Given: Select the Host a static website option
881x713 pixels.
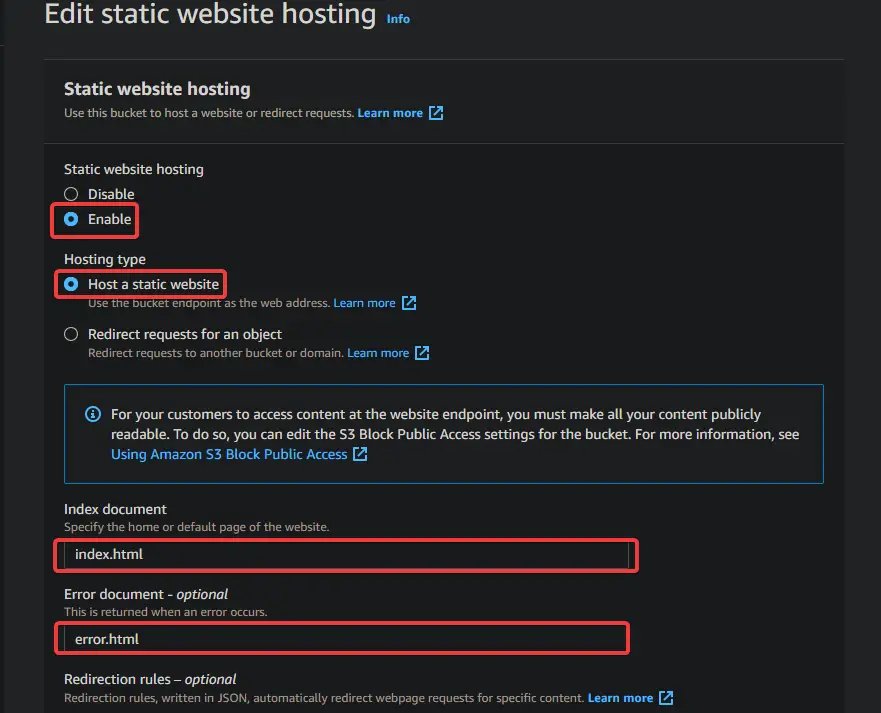Looking at the screenshot, I should coord(71,284).
